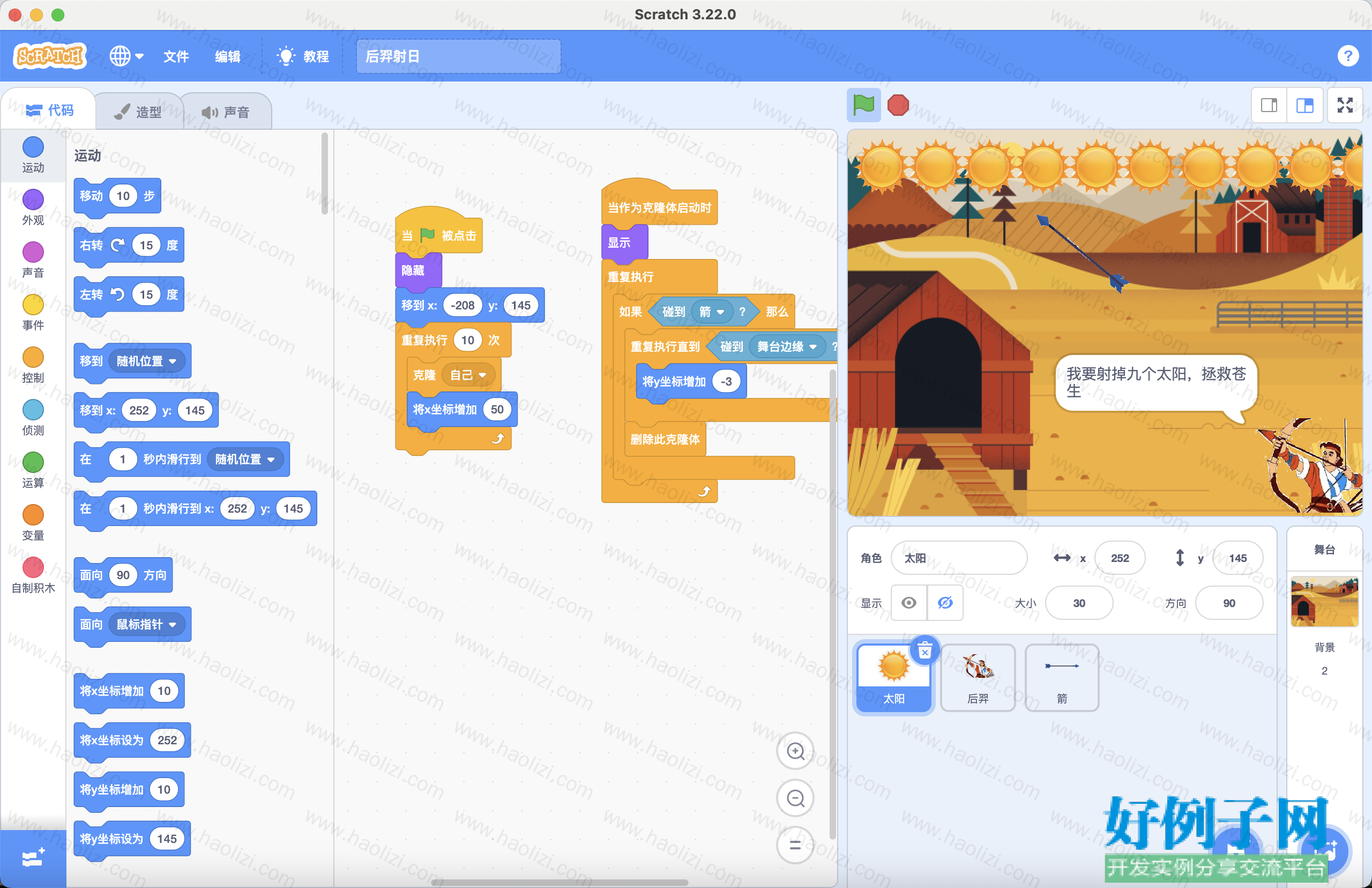Enter full screen stage mode
This screenshot has height=888, width=1372.
(x=1345, y=105)
